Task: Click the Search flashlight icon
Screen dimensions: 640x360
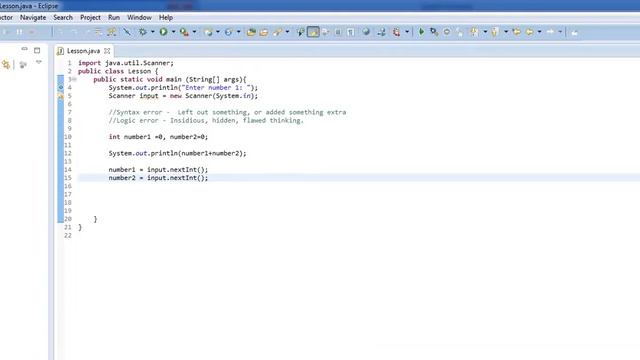Action: [278, 32]
